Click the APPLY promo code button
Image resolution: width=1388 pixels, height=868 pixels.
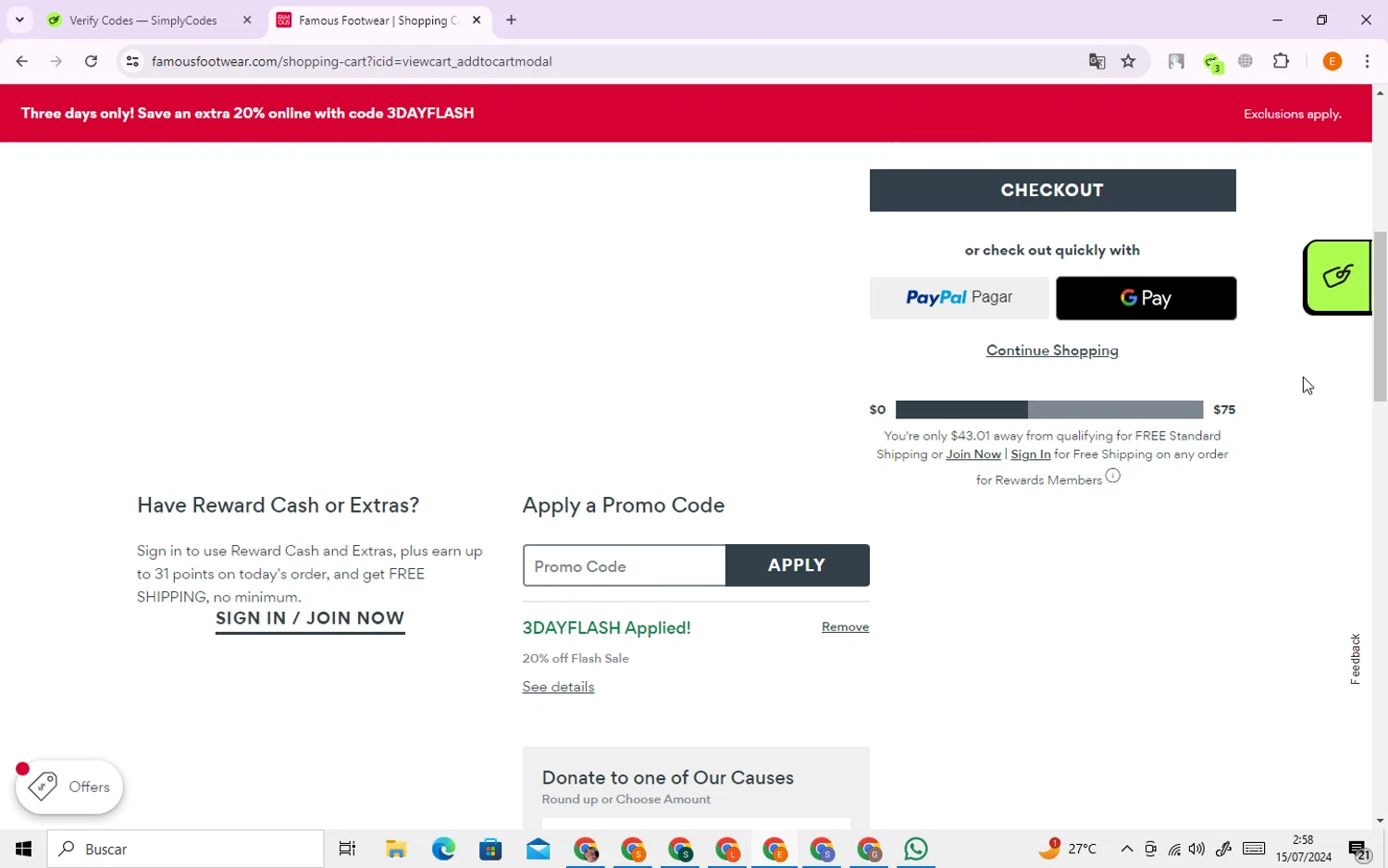coord(797,565)
